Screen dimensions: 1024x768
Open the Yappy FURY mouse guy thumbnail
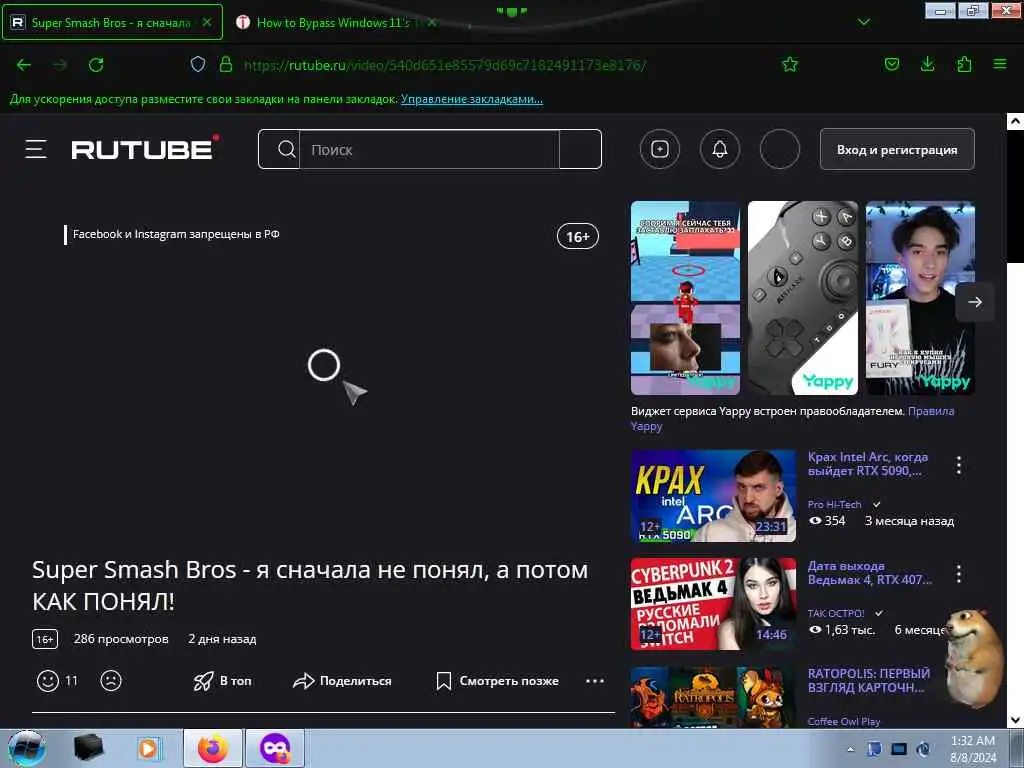[920, 298]
